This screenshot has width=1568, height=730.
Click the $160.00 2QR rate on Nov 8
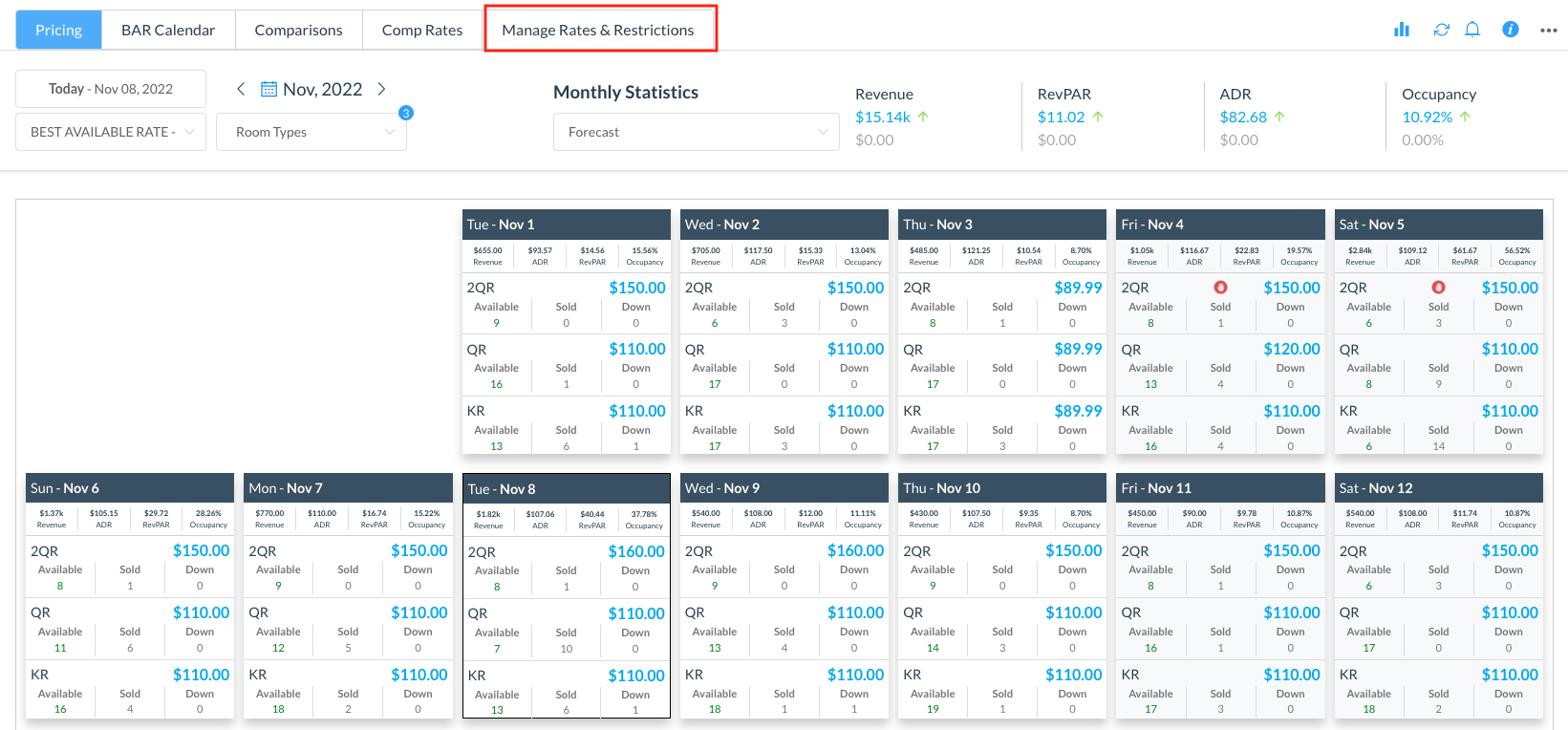tap(635, 551)
